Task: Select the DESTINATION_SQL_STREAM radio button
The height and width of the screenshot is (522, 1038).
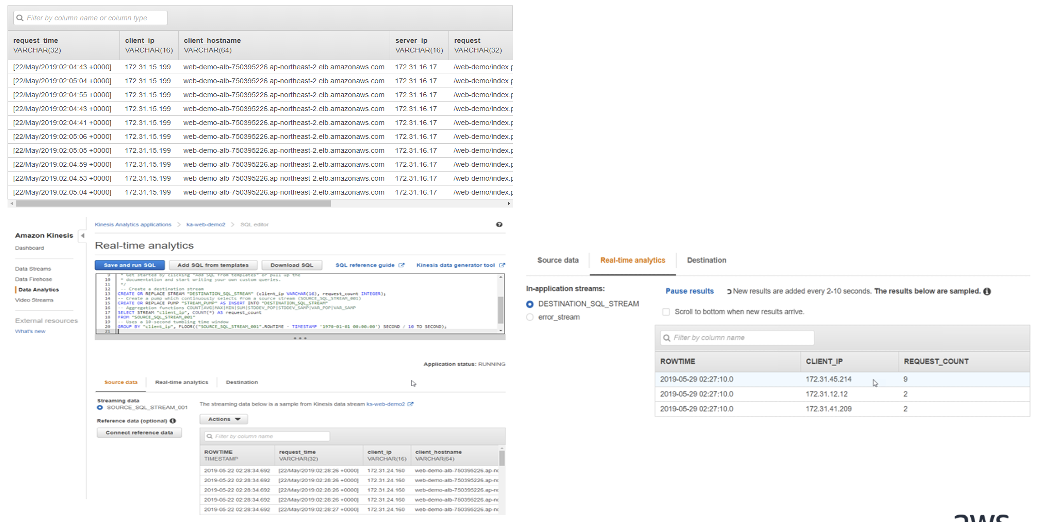Action: 530,303
